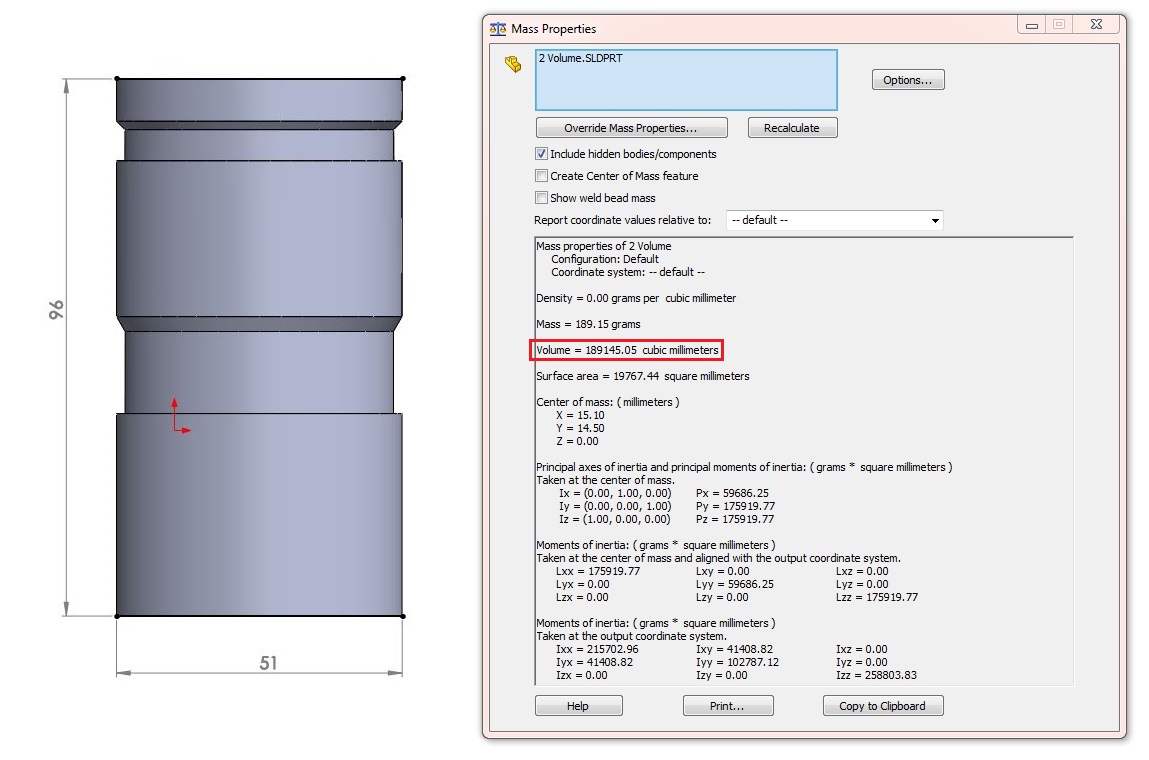Click 'Izz = 258803.83' value
Viewport: 1149px width, 760px height.
[x=876, y=675]
